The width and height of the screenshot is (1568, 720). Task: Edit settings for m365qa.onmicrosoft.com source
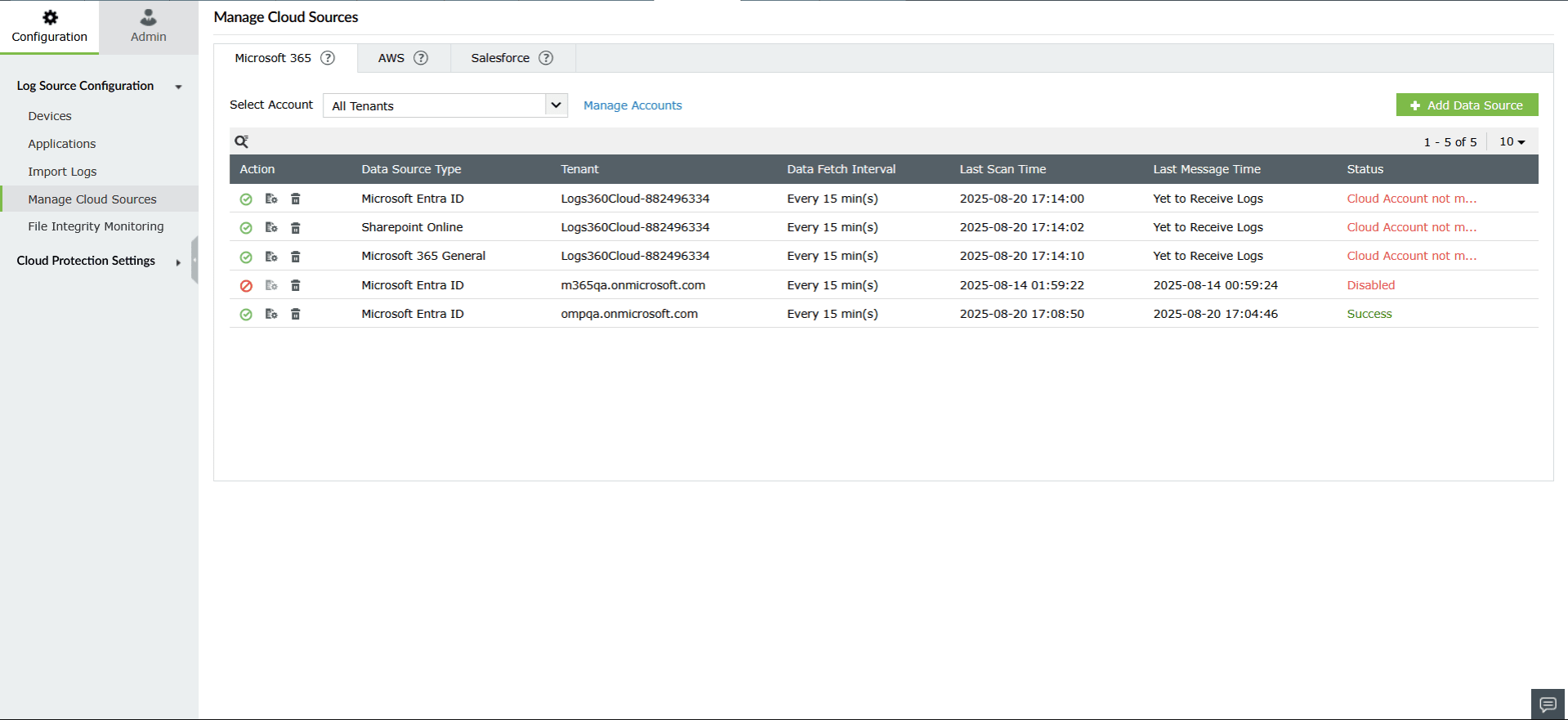(x=271, y=285)
